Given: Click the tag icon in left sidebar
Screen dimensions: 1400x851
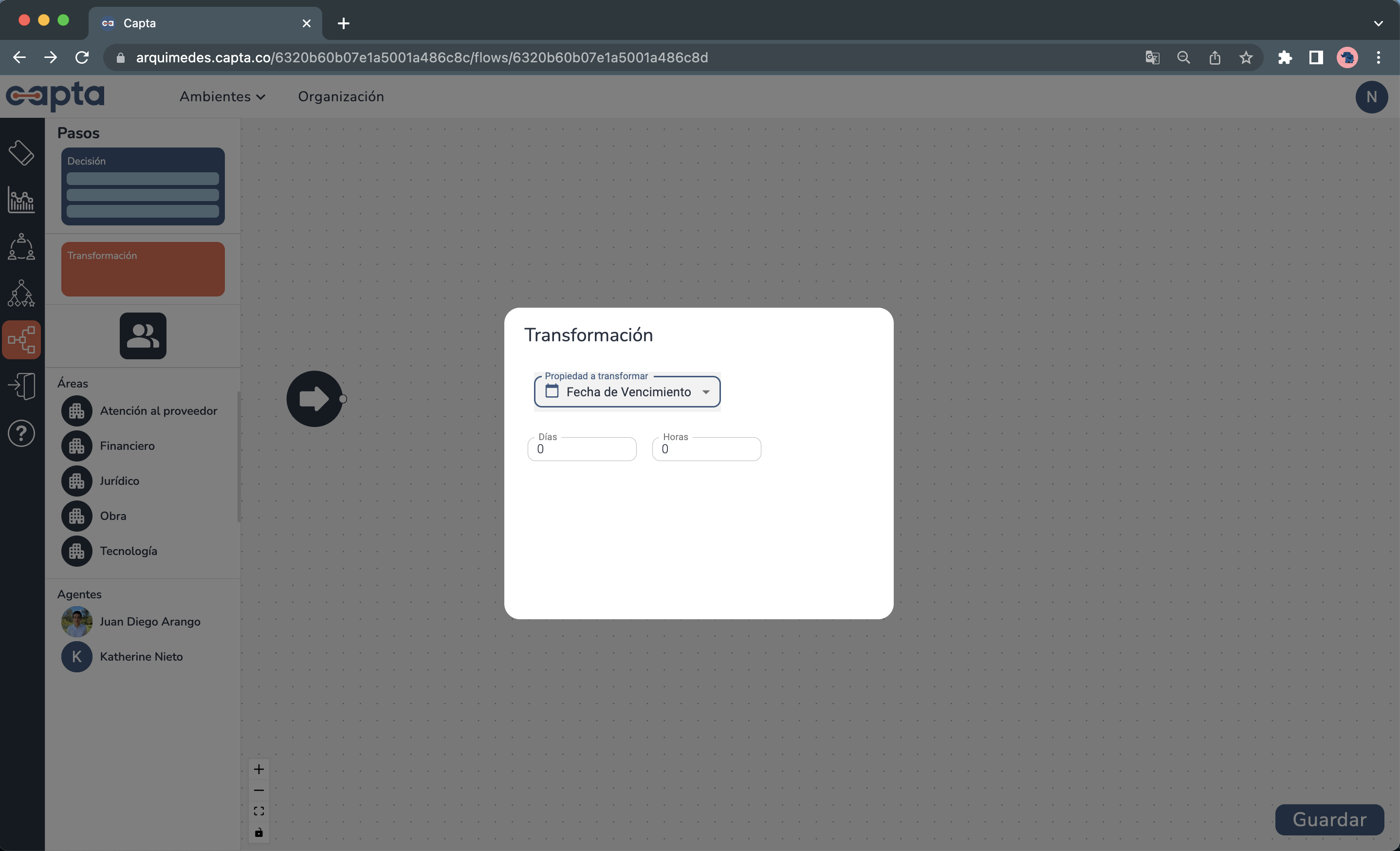Looking at the screenshot, I should point(21,153).
